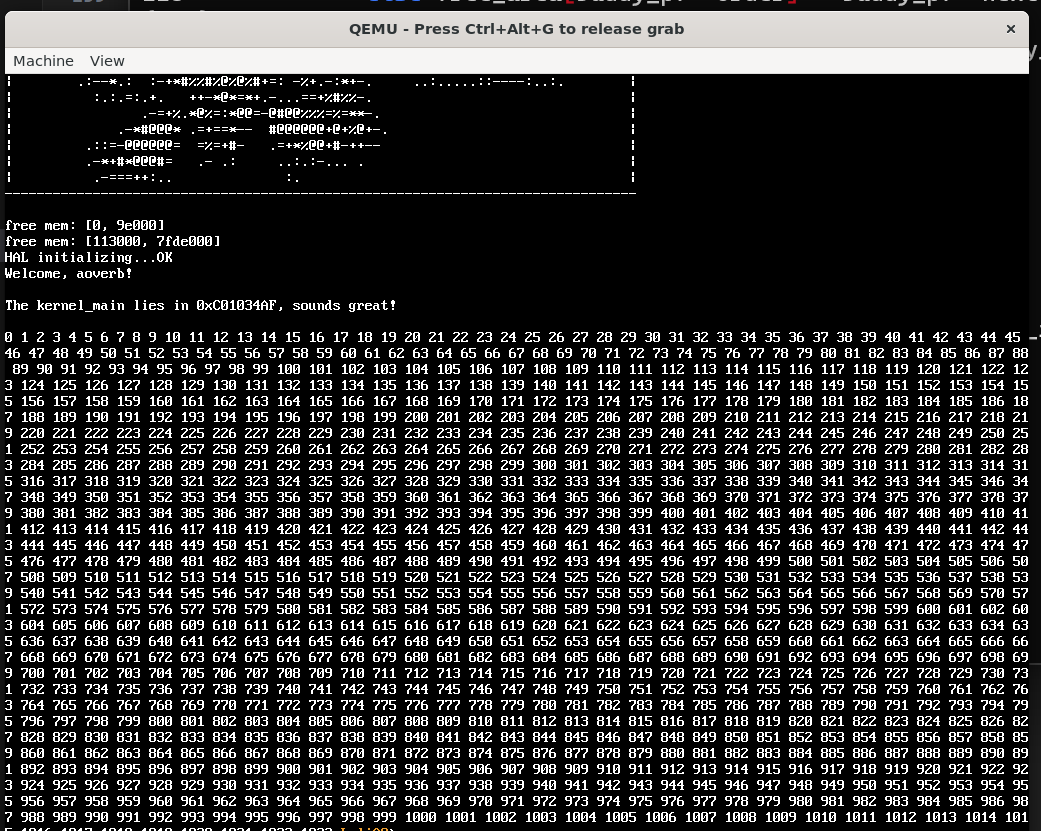The height and width of the screenshot is (831, 1041).
Task: Open the View menu
Action: point(107,61)
